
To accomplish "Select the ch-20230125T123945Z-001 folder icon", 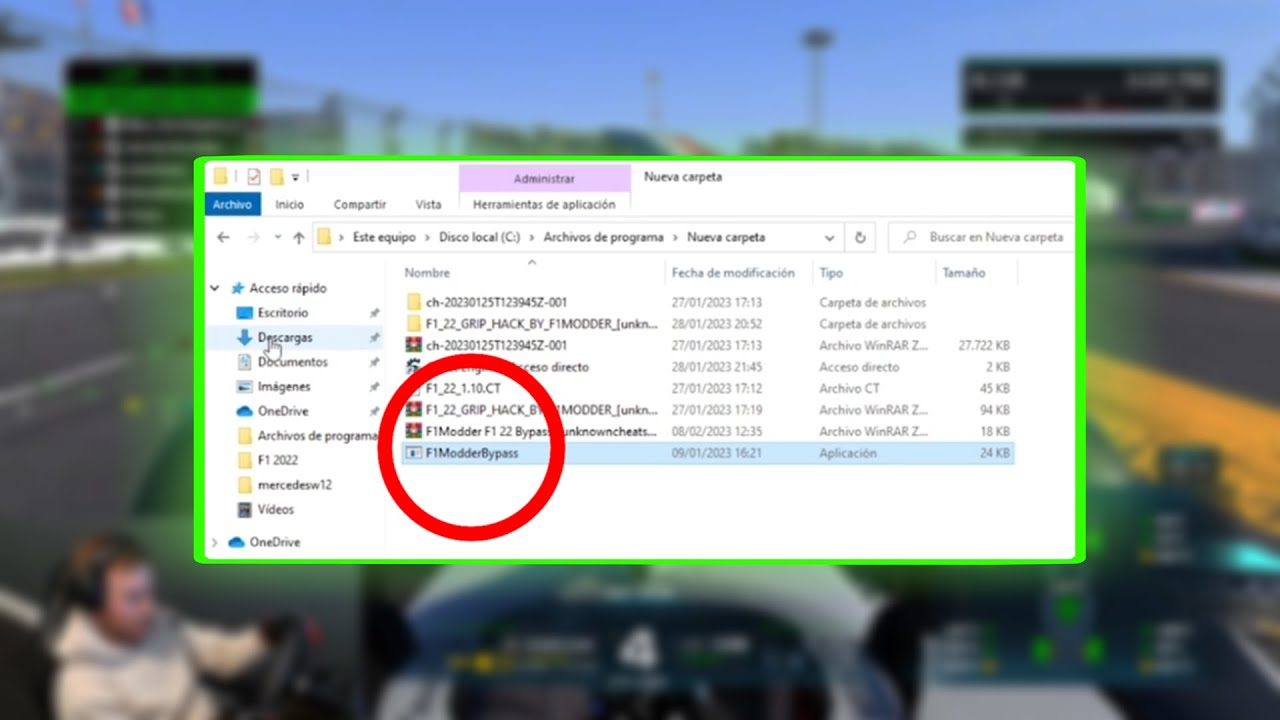I will [414, 302].
